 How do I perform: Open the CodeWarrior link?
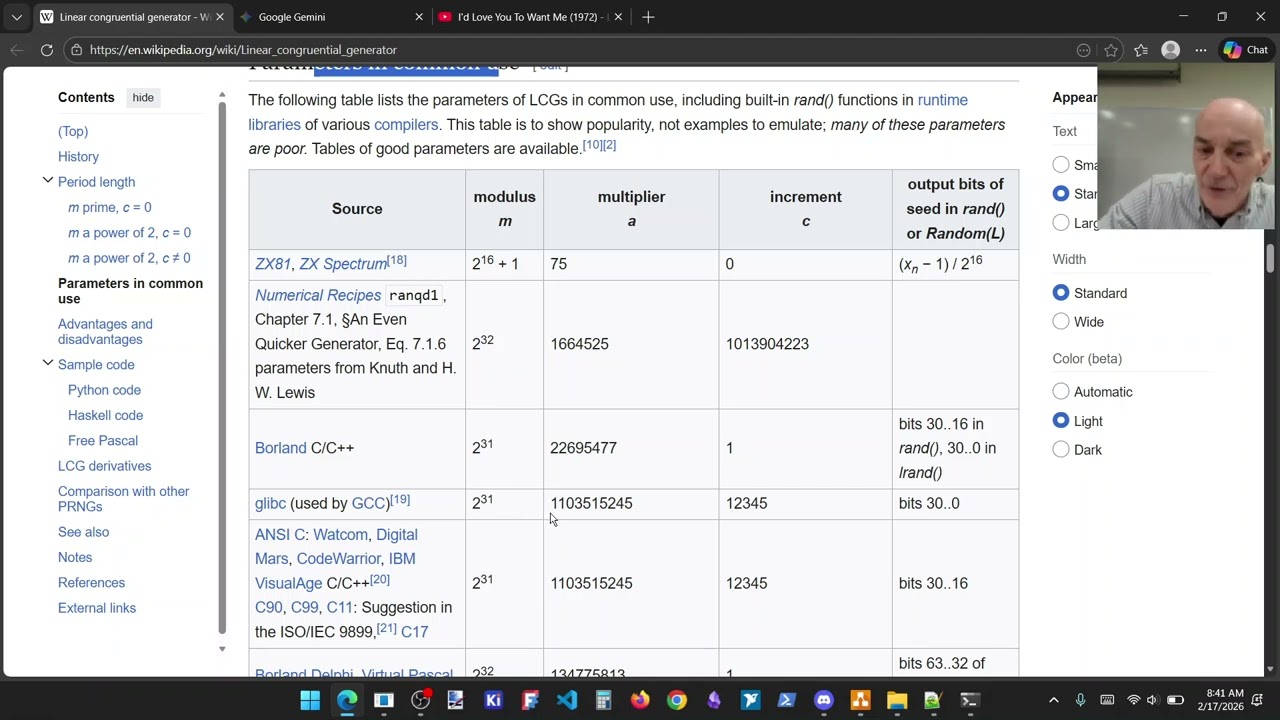339,559
